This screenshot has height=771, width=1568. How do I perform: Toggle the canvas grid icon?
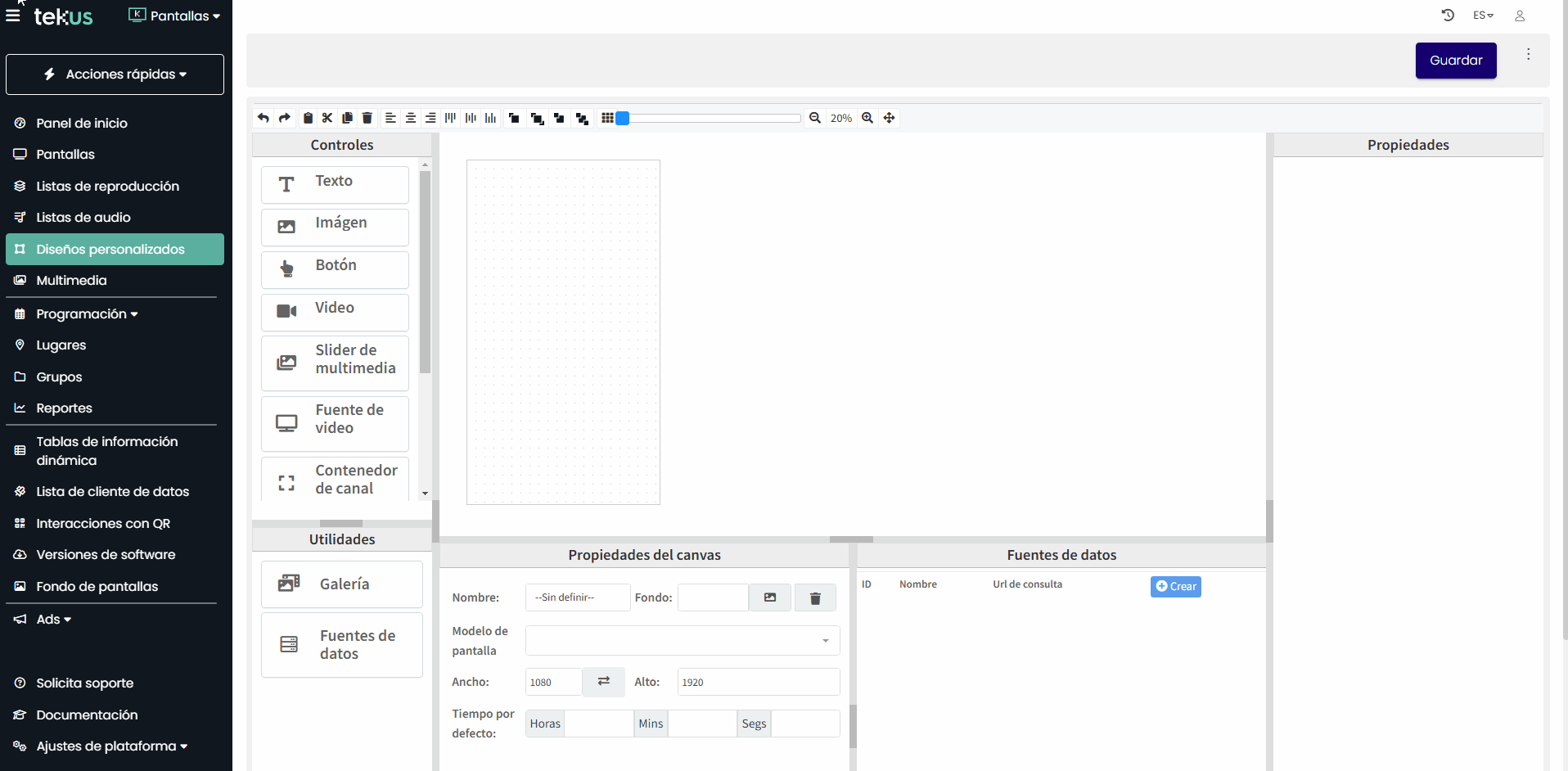pyautogui.click(x=607, y=118)
